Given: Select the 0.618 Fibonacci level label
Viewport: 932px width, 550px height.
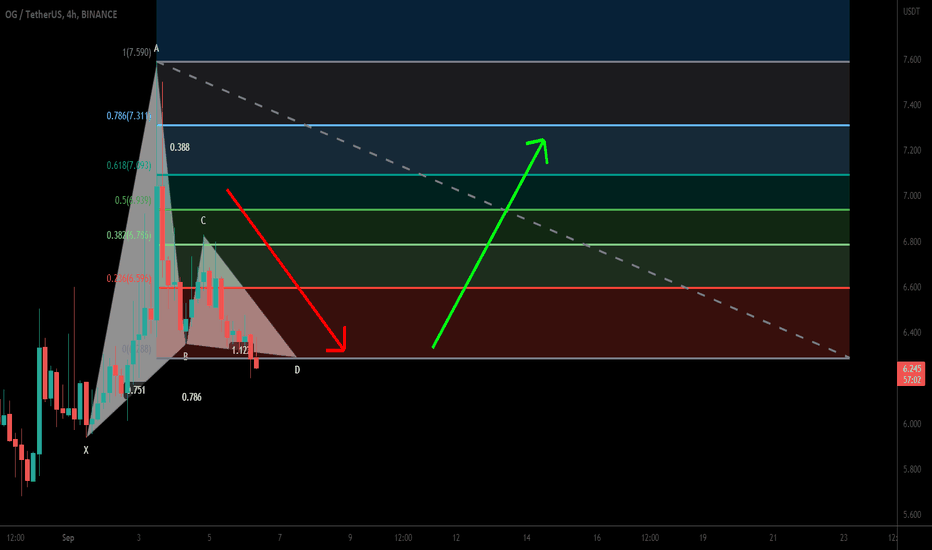Looking at the screenshot, I should (129, 165).
